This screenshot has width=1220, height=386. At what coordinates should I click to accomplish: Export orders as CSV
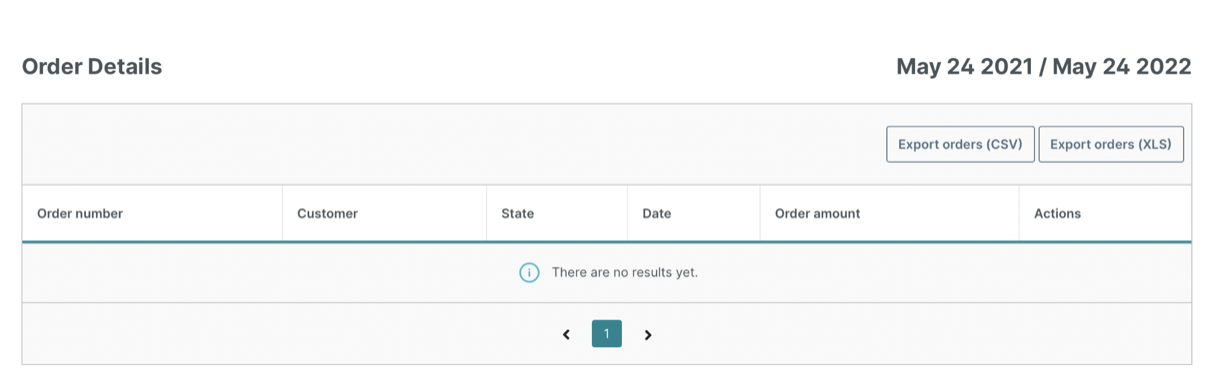click(960, 144)
